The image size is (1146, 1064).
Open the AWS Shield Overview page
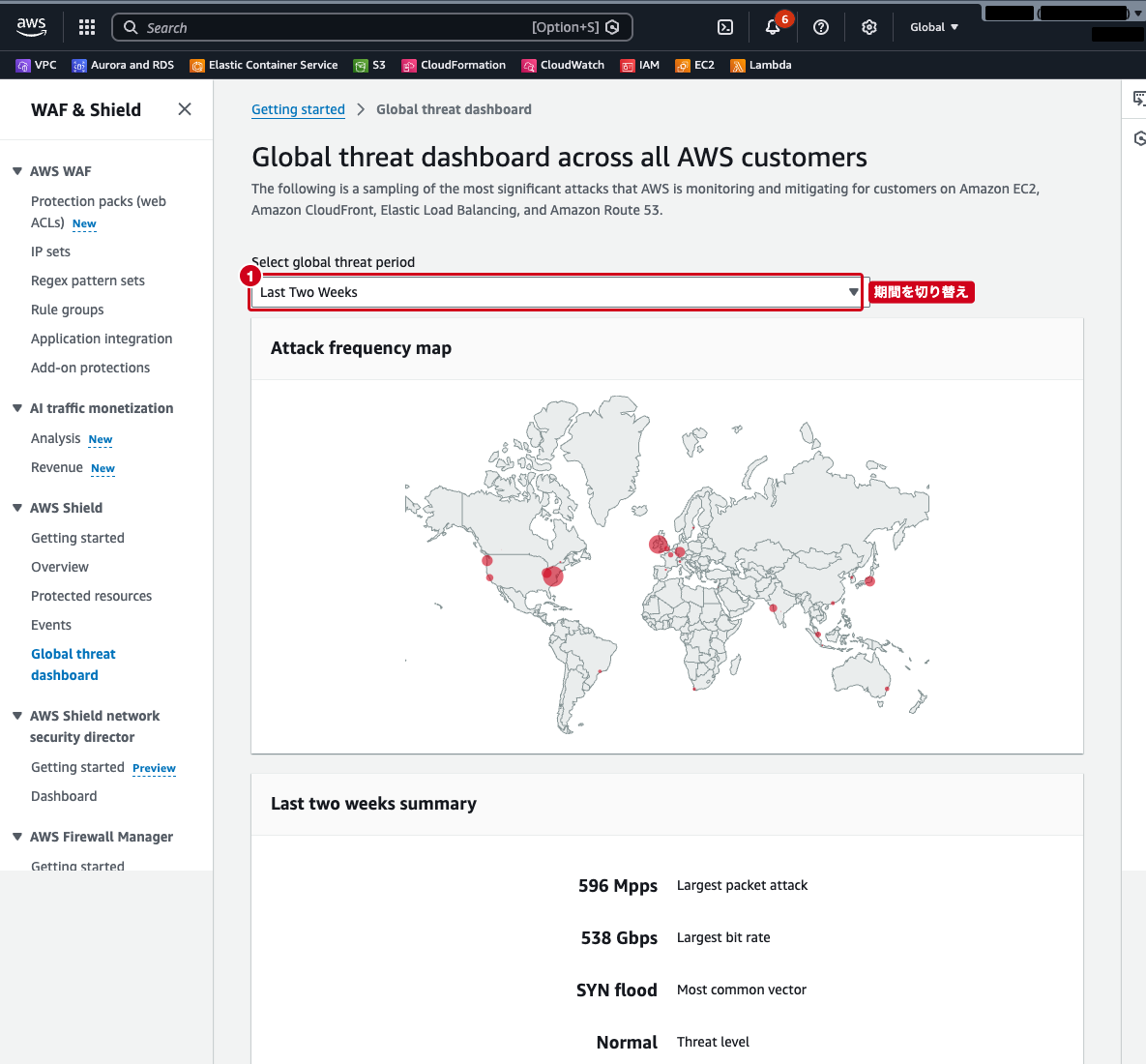59,567
